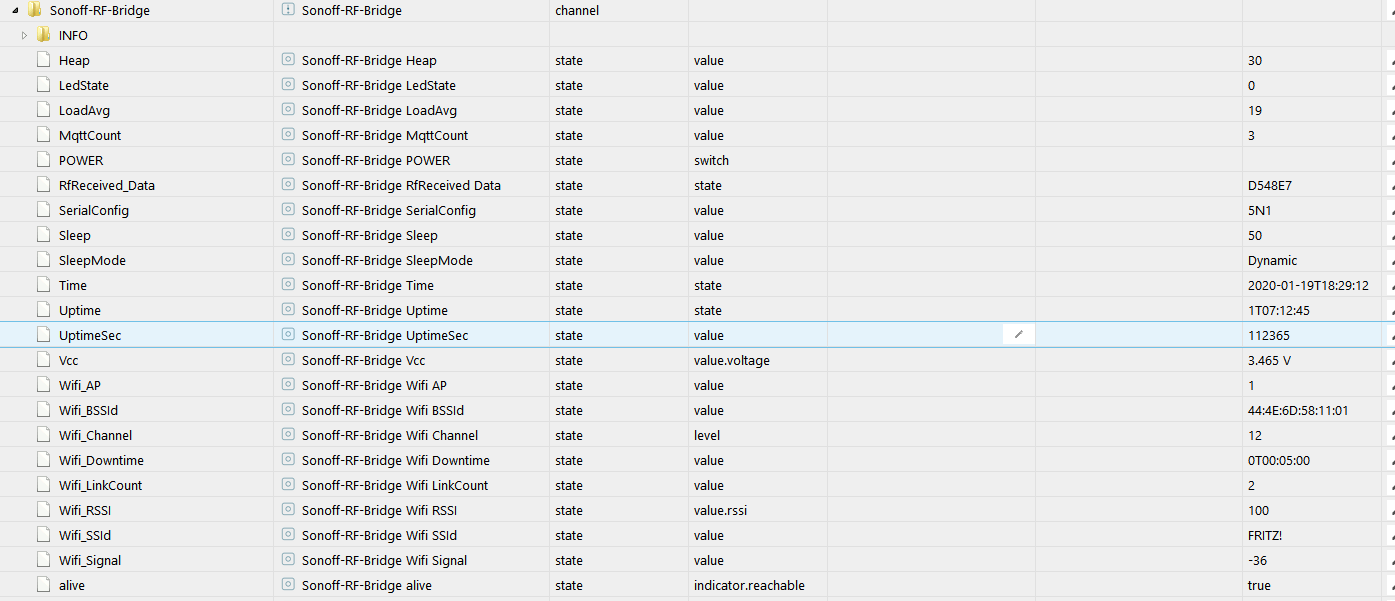
Task: Click the document icon beside RfReceived_Data
Action: [43, 185]
